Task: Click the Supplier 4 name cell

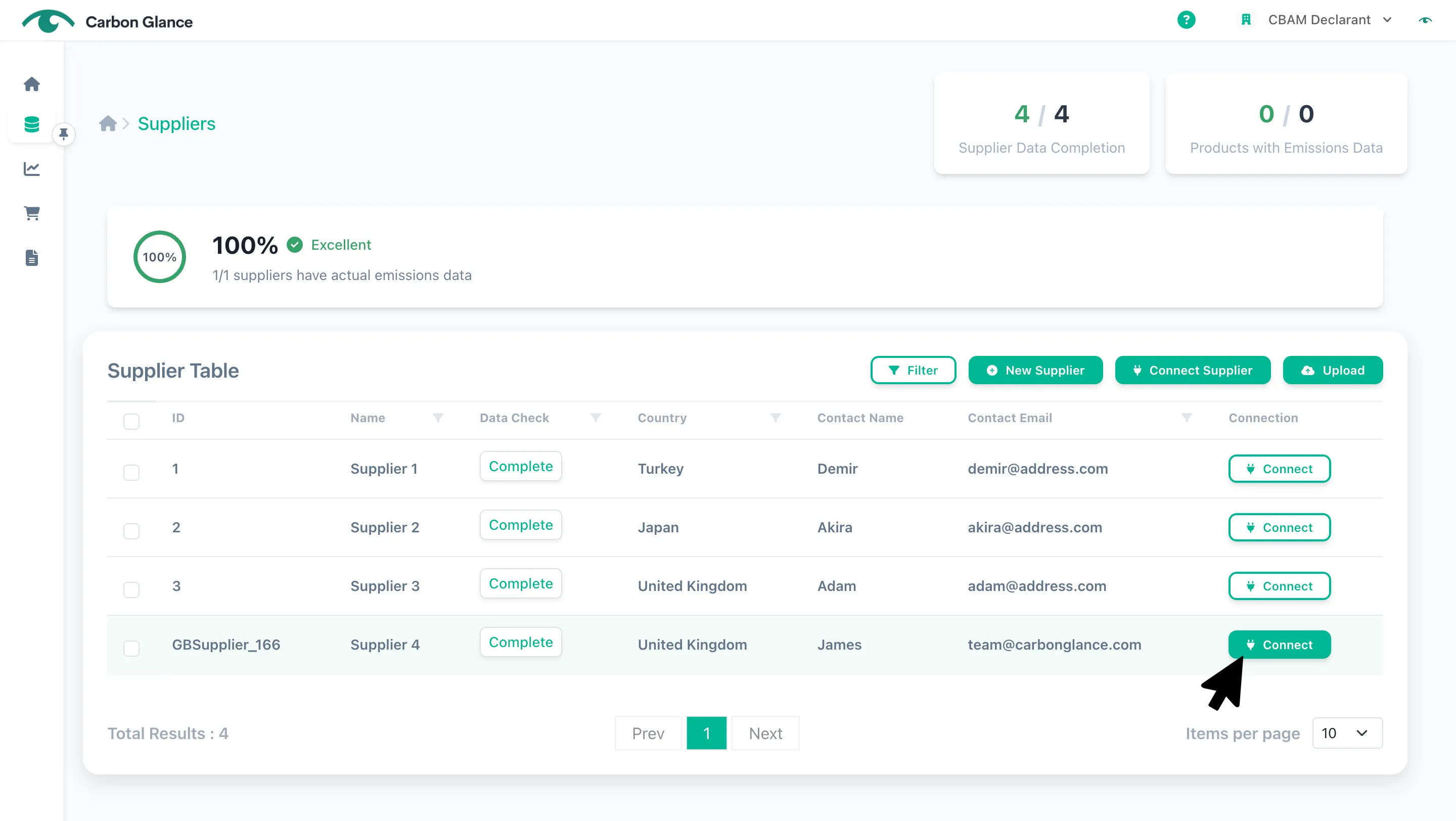Action: click(385, 645)
